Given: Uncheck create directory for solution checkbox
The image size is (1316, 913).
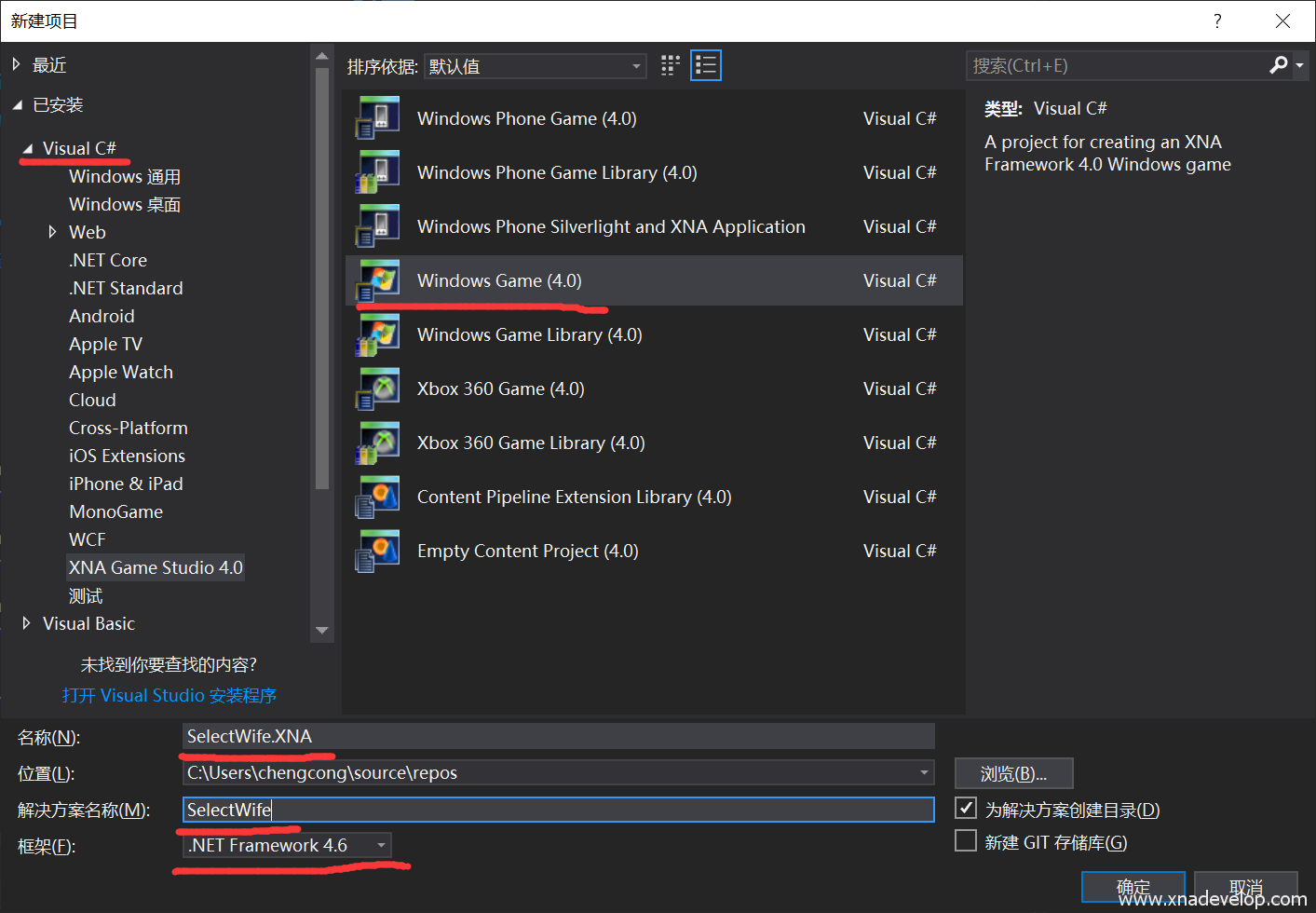Looking at the screenshot, I should click(x=966, y=809).
